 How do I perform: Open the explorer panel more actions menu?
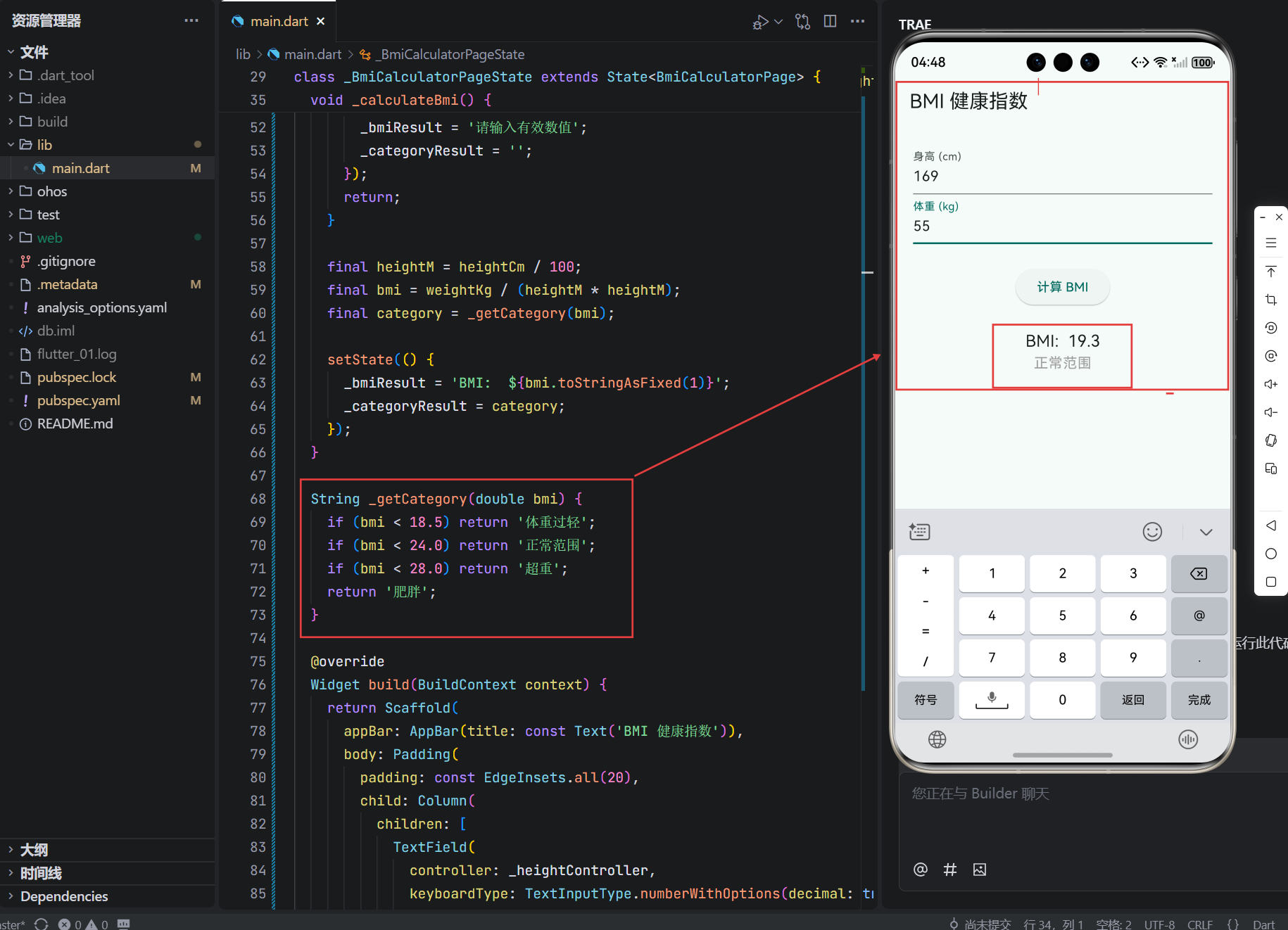[x=191, y=20]
